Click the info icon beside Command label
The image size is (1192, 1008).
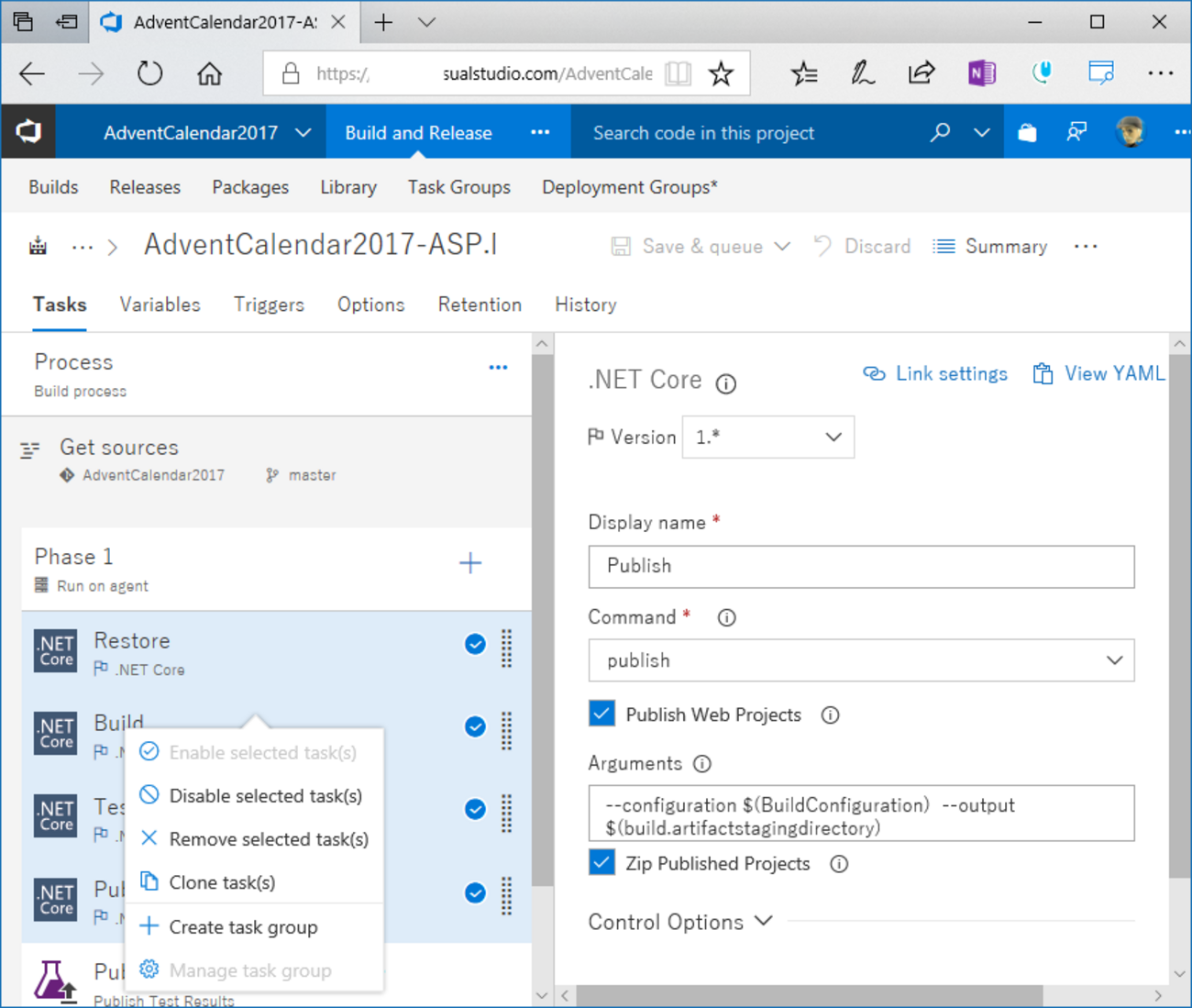click(726, 618)
